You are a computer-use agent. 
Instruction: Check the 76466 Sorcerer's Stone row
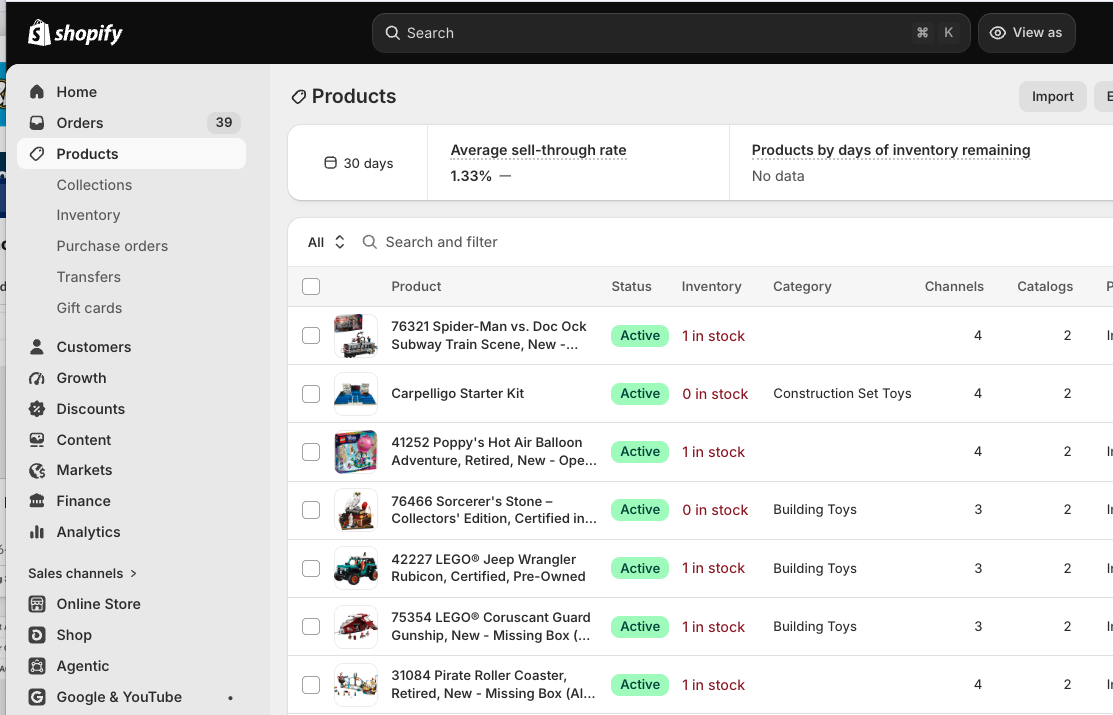click(311, 510)
